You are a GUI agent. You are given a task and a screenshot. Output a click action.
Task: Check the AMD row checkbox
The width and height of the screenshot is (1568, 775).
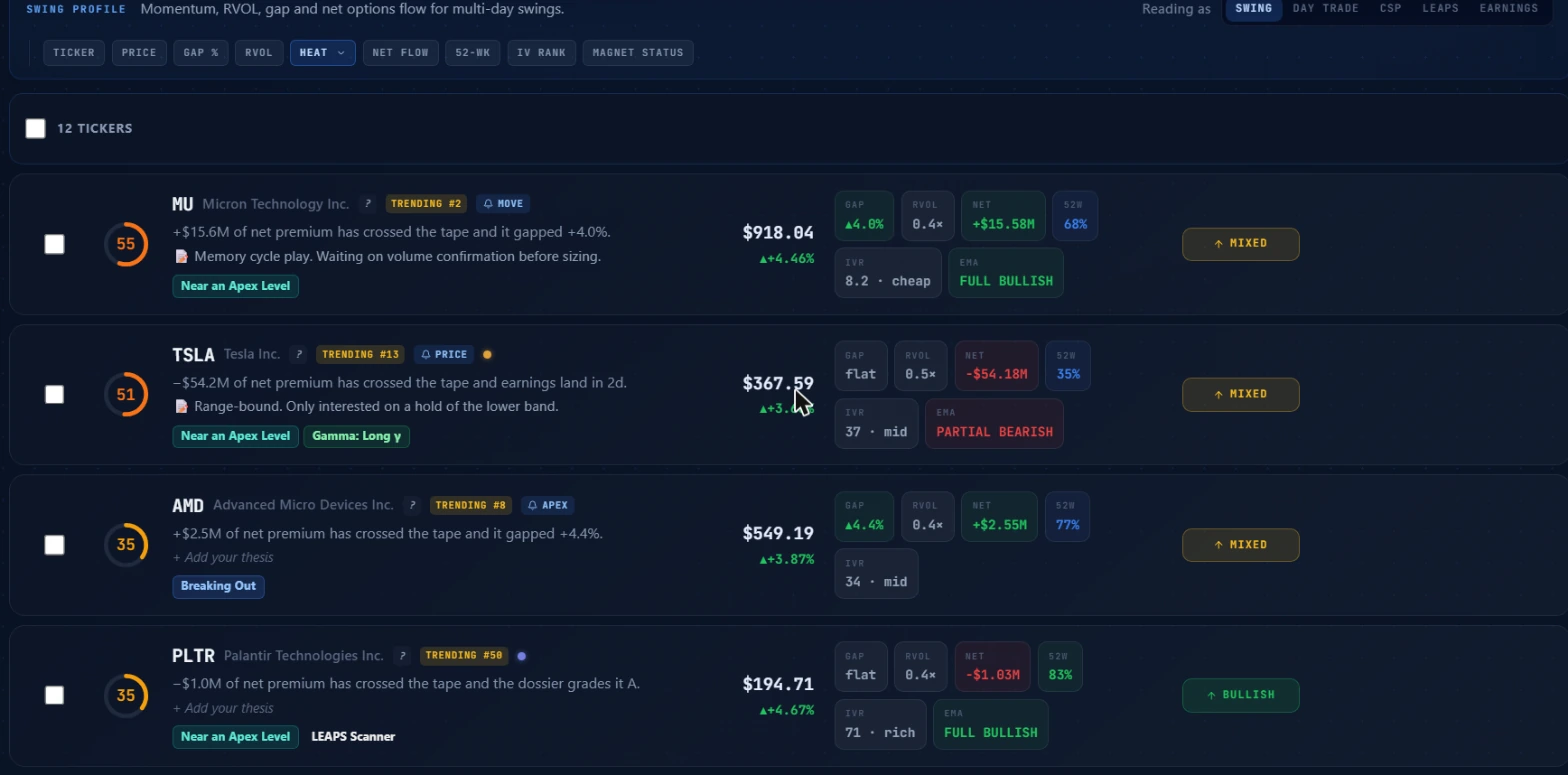click(54, 545)
